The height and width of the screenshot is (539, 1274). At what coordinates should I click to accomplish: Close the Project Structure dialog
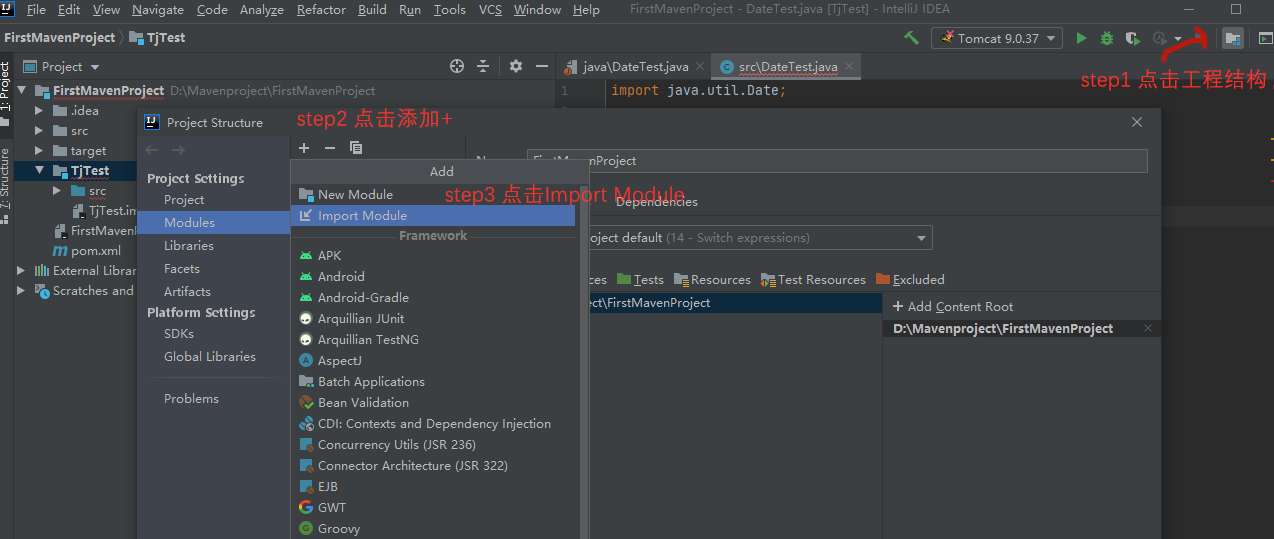(1137, 122)
